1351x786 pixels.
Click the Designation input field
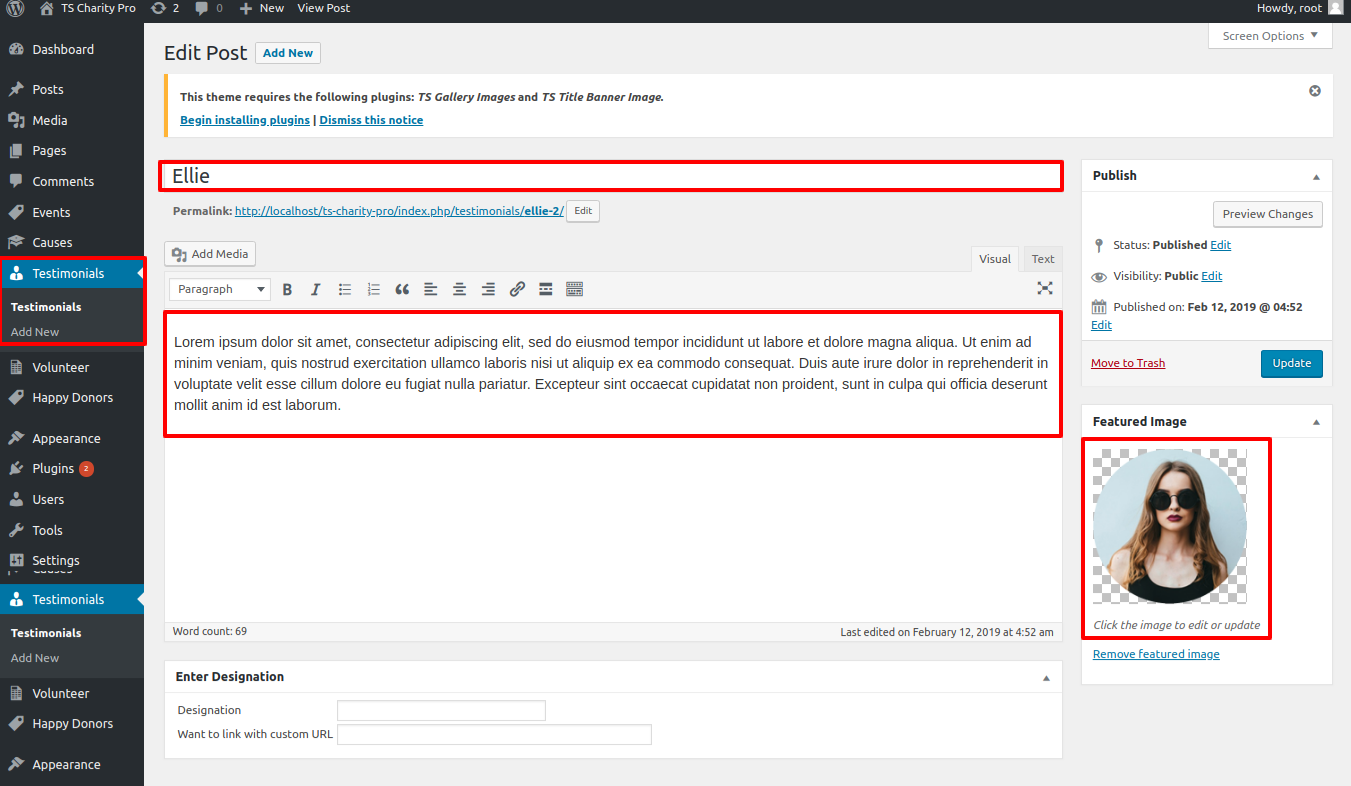[x=441, y=711]
